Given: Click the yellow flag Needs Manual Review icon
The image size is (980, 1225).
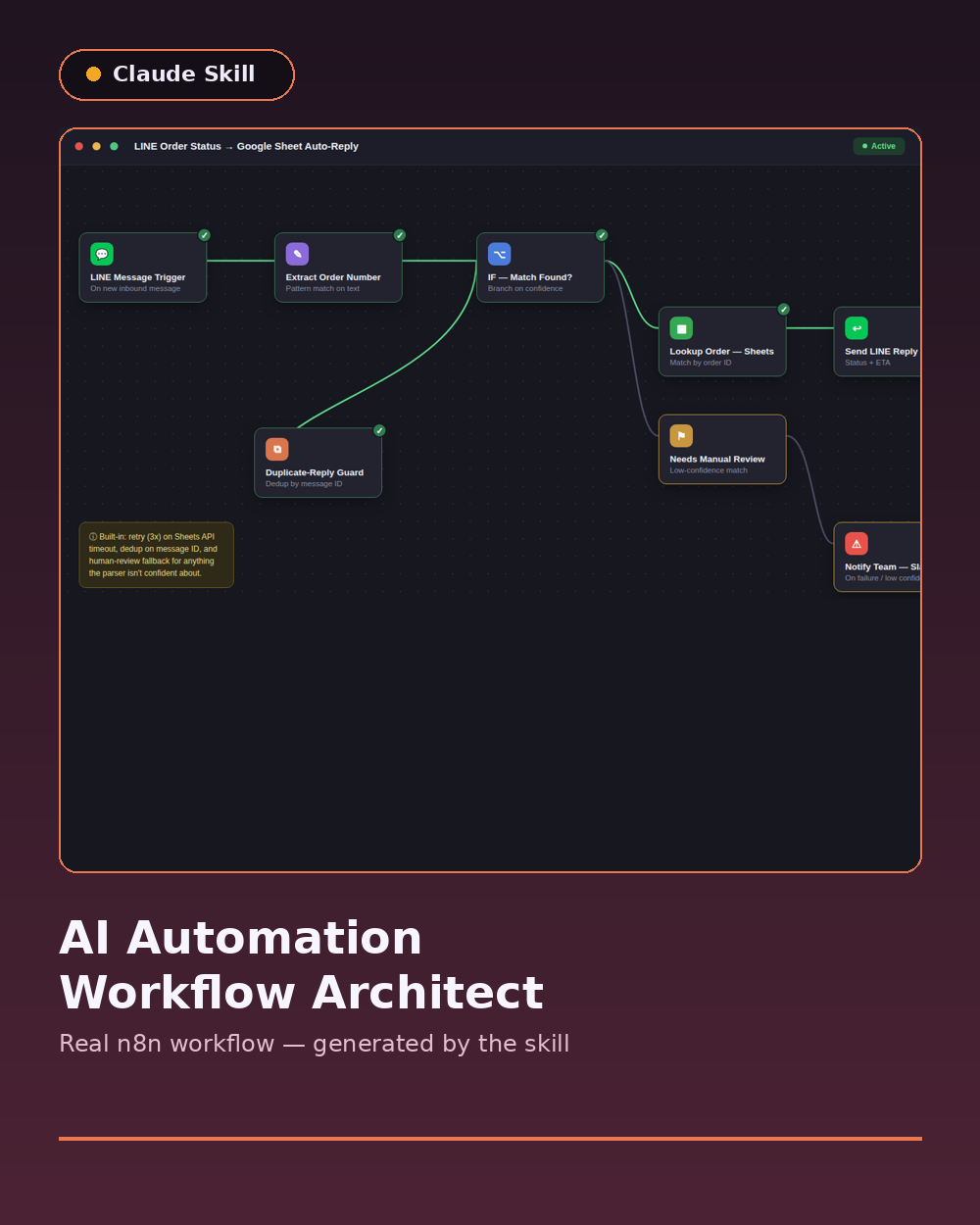Looking at the screenshot, I should [681, 436].
